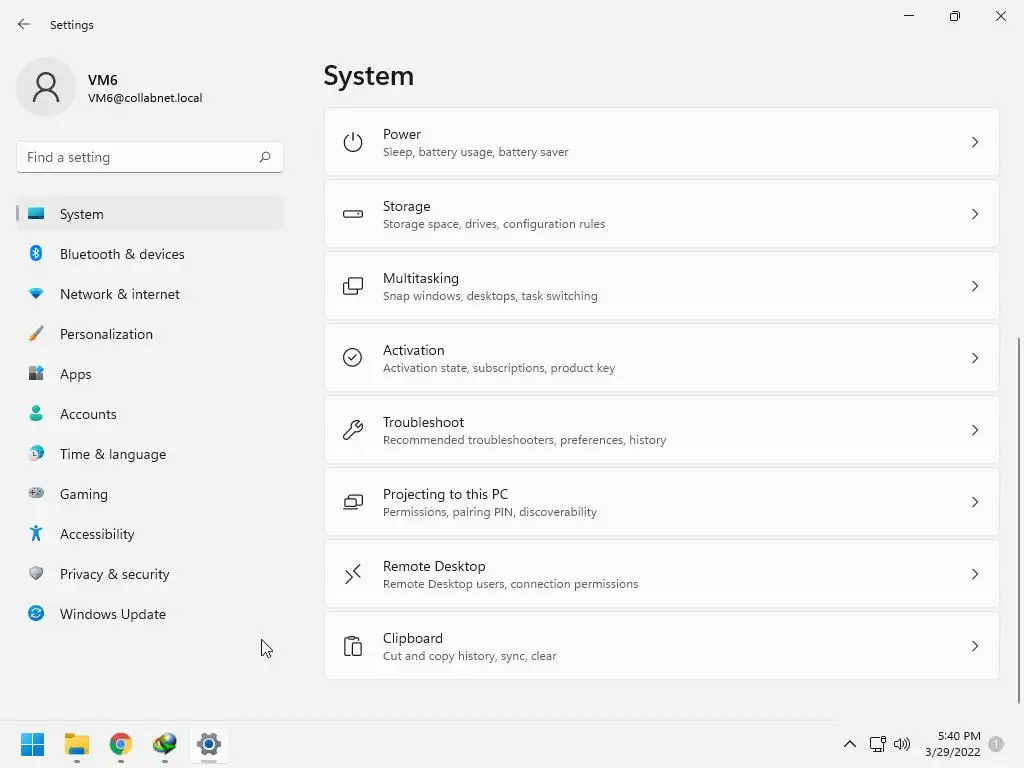Click the Power icon in System list

pos(353,142)
